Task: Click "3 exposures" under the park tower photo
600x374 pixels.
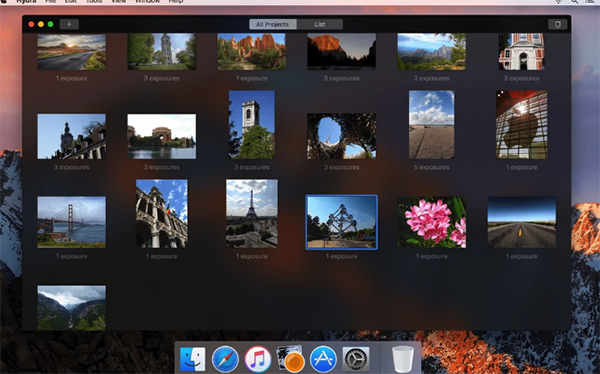Action: tap(161, 78)
